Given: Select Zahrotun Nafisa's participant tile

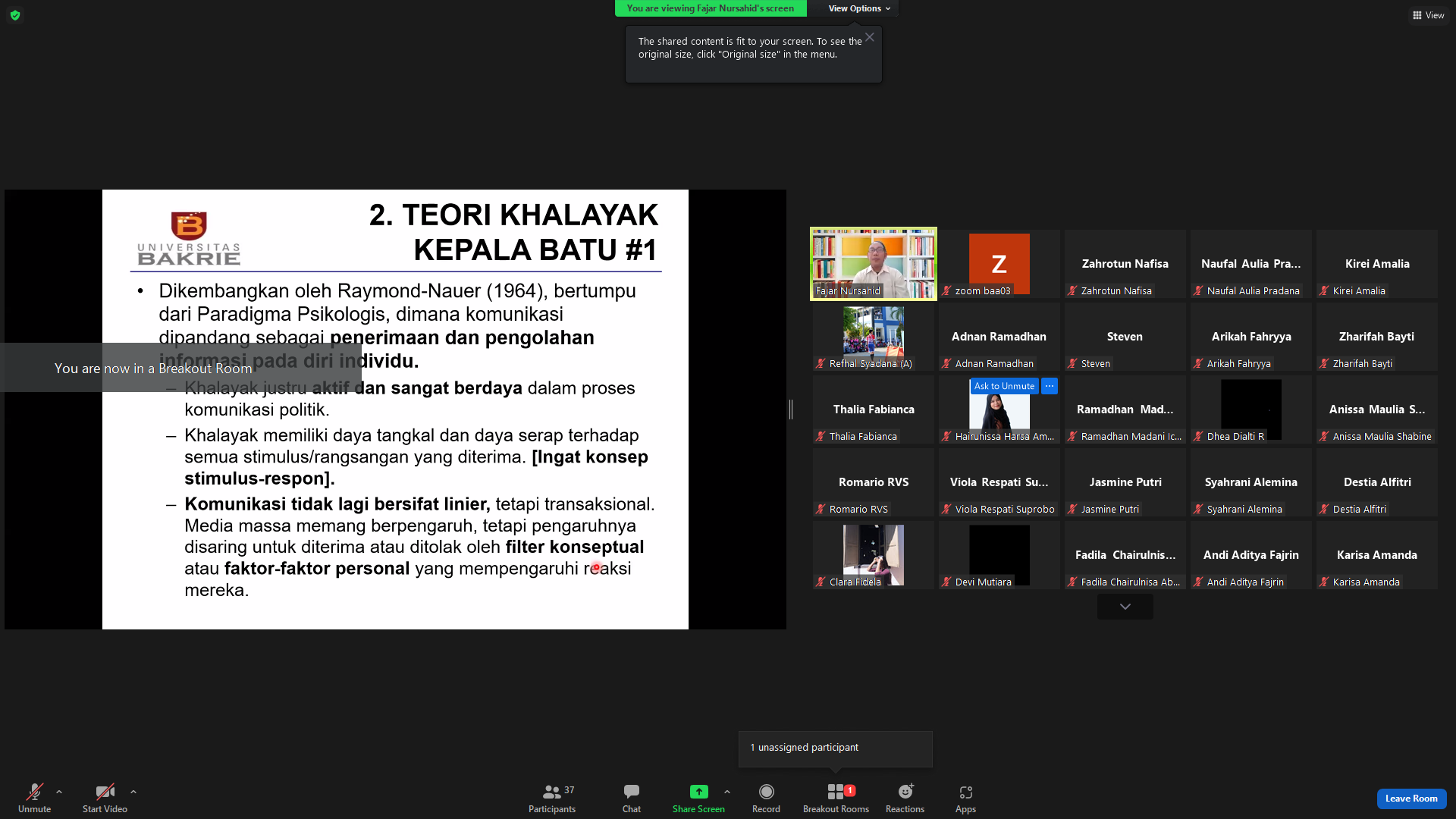Looking at the screenshot, I should click(x=1125, y=264).
